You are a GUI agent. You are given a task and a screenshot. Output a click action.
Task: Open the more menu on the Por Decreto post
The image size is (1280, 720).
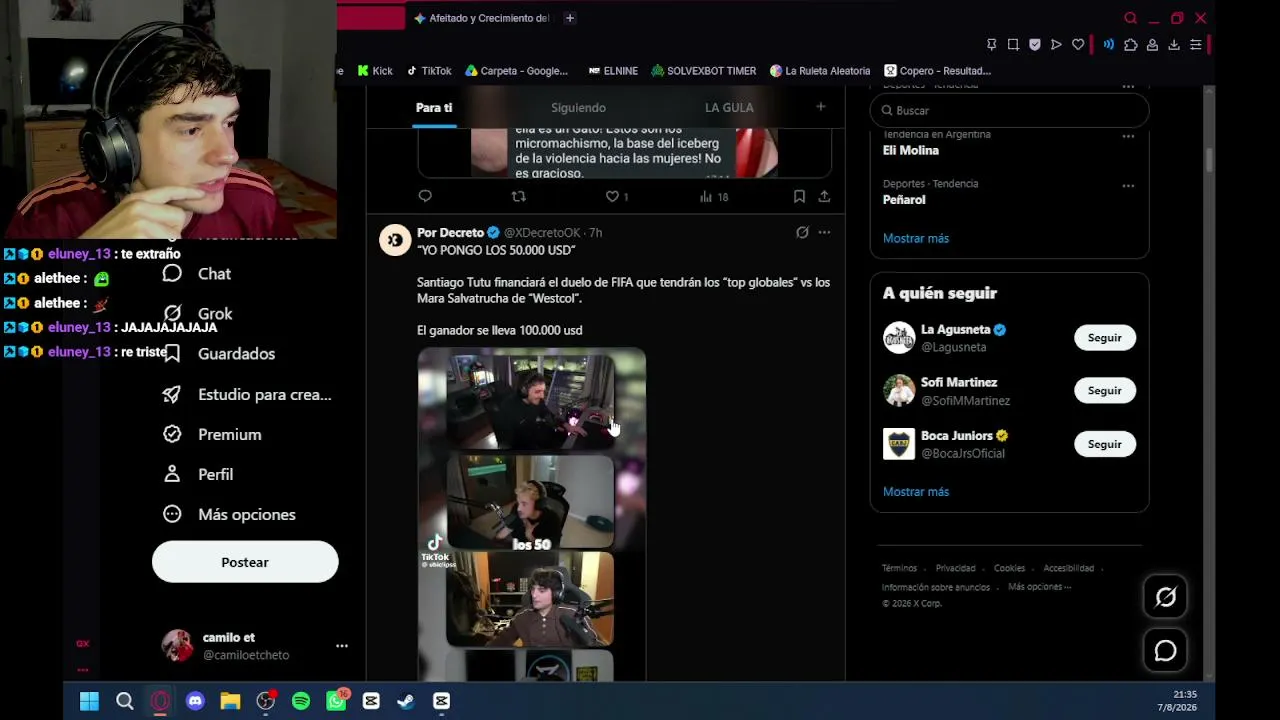click(824, 233)
